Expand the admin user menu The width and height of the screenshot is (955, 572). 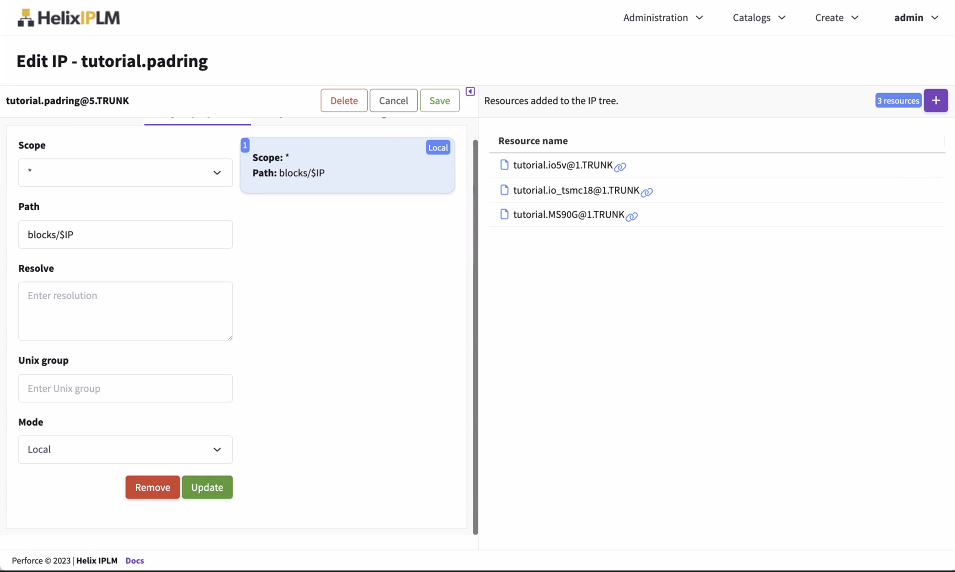click(x=916, y=17)
